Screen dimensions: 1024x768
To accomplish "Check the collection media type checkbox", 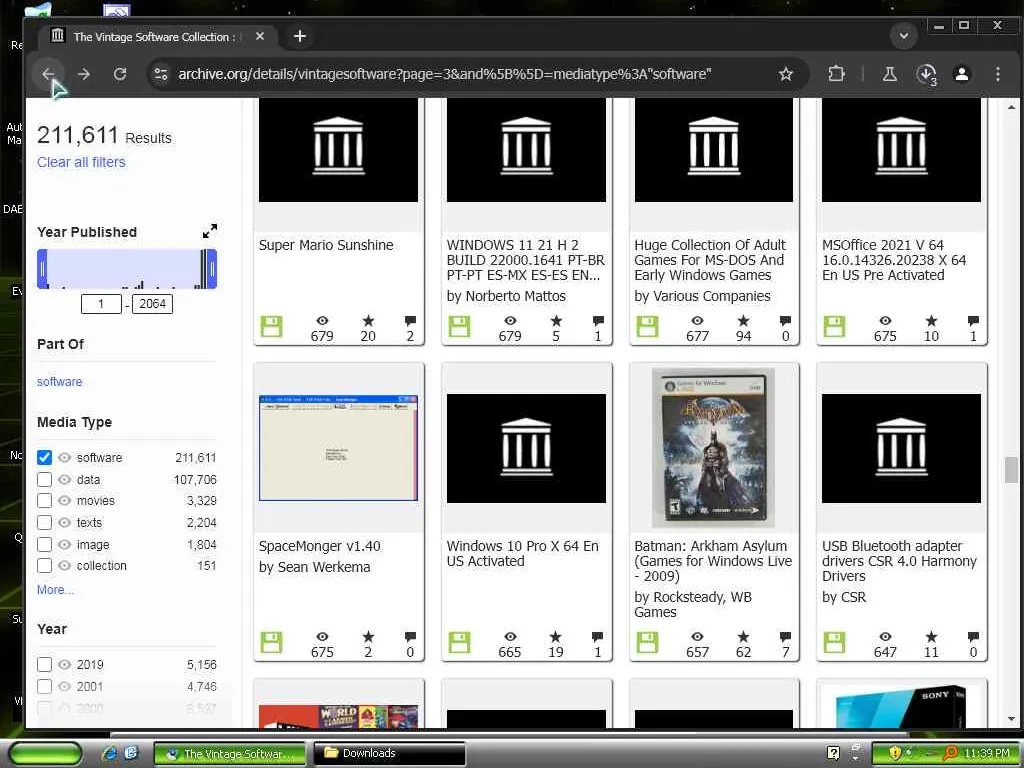I will [44, 566].
